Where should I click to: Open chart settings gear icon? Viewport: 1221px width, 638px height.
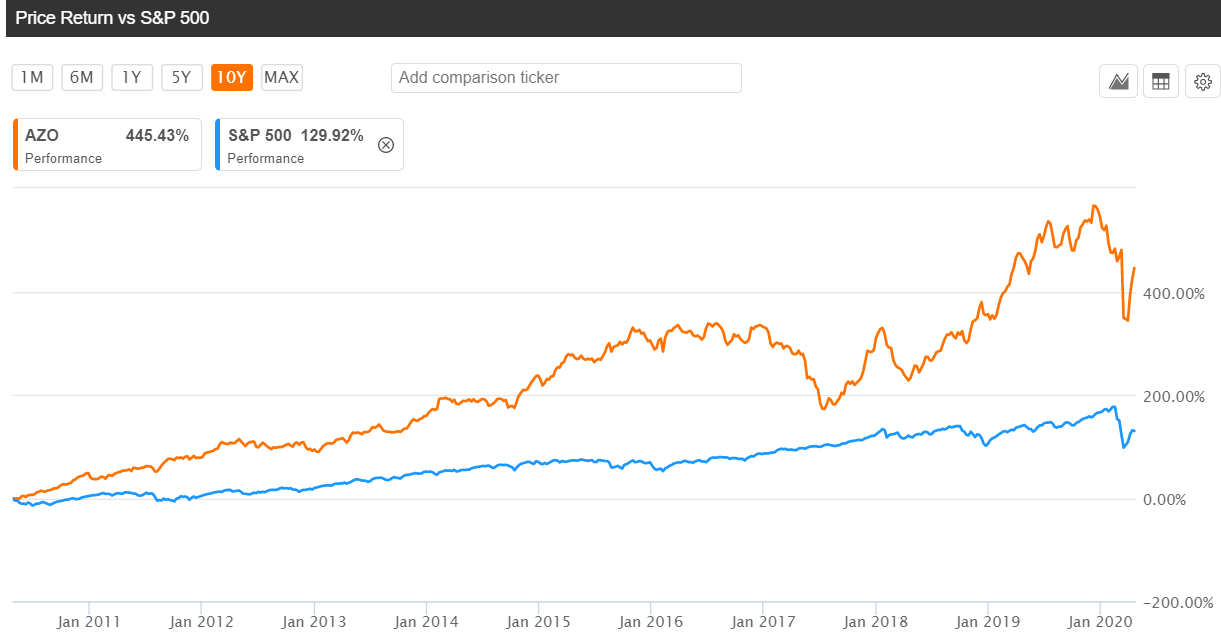1203,81
